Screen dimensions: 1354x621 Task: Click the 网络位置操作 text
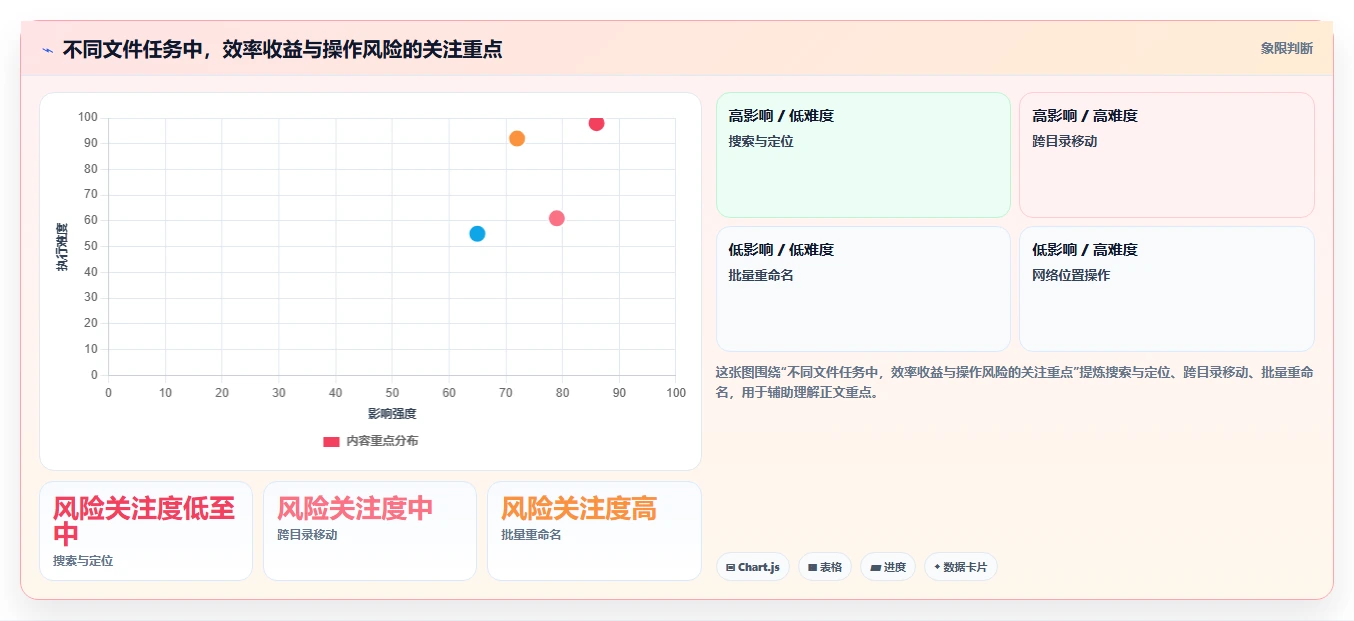[1071, 275]
